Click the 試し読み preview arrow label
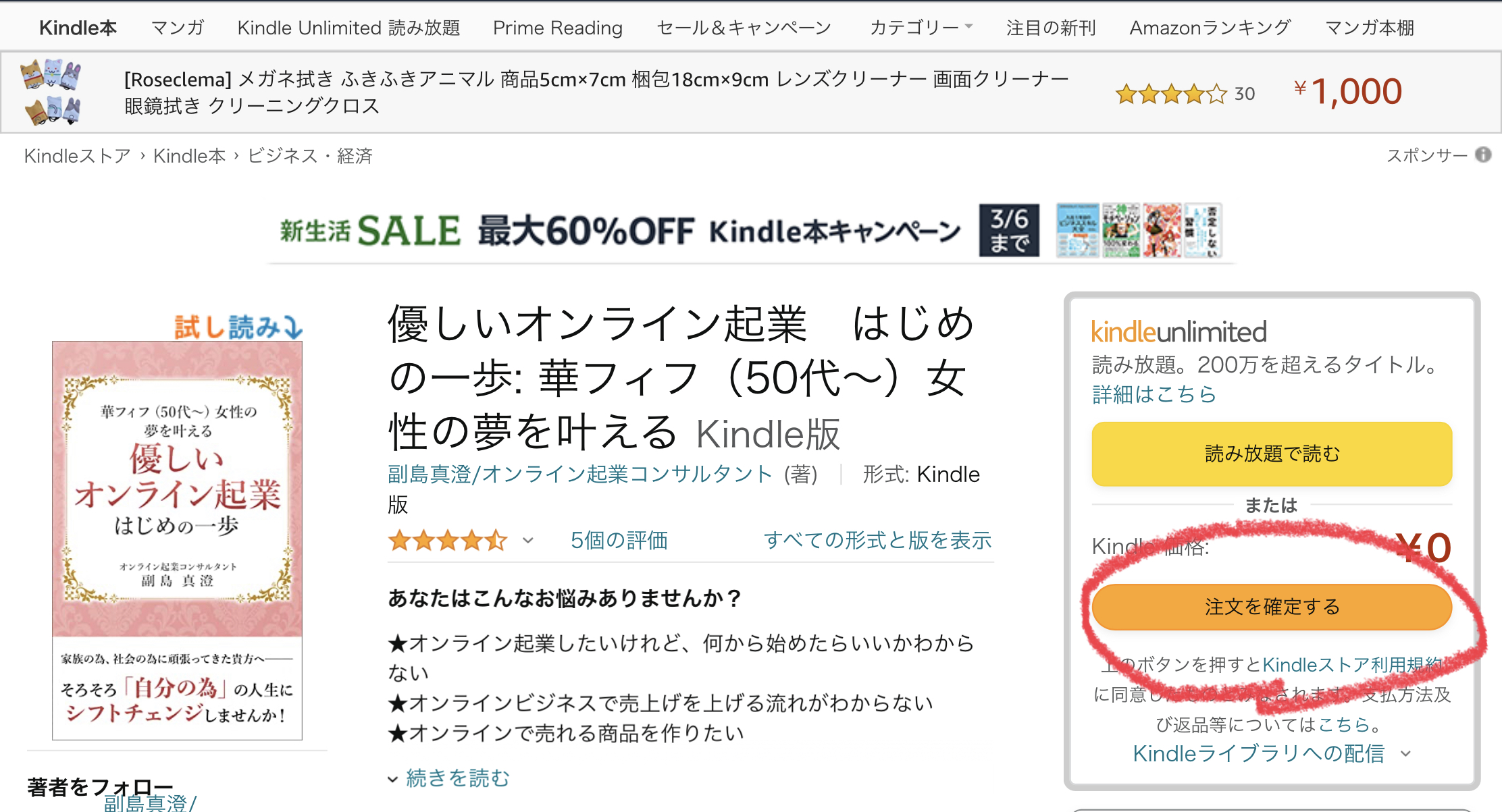Viewport: 1502px width, 812px height. (238, 327)
